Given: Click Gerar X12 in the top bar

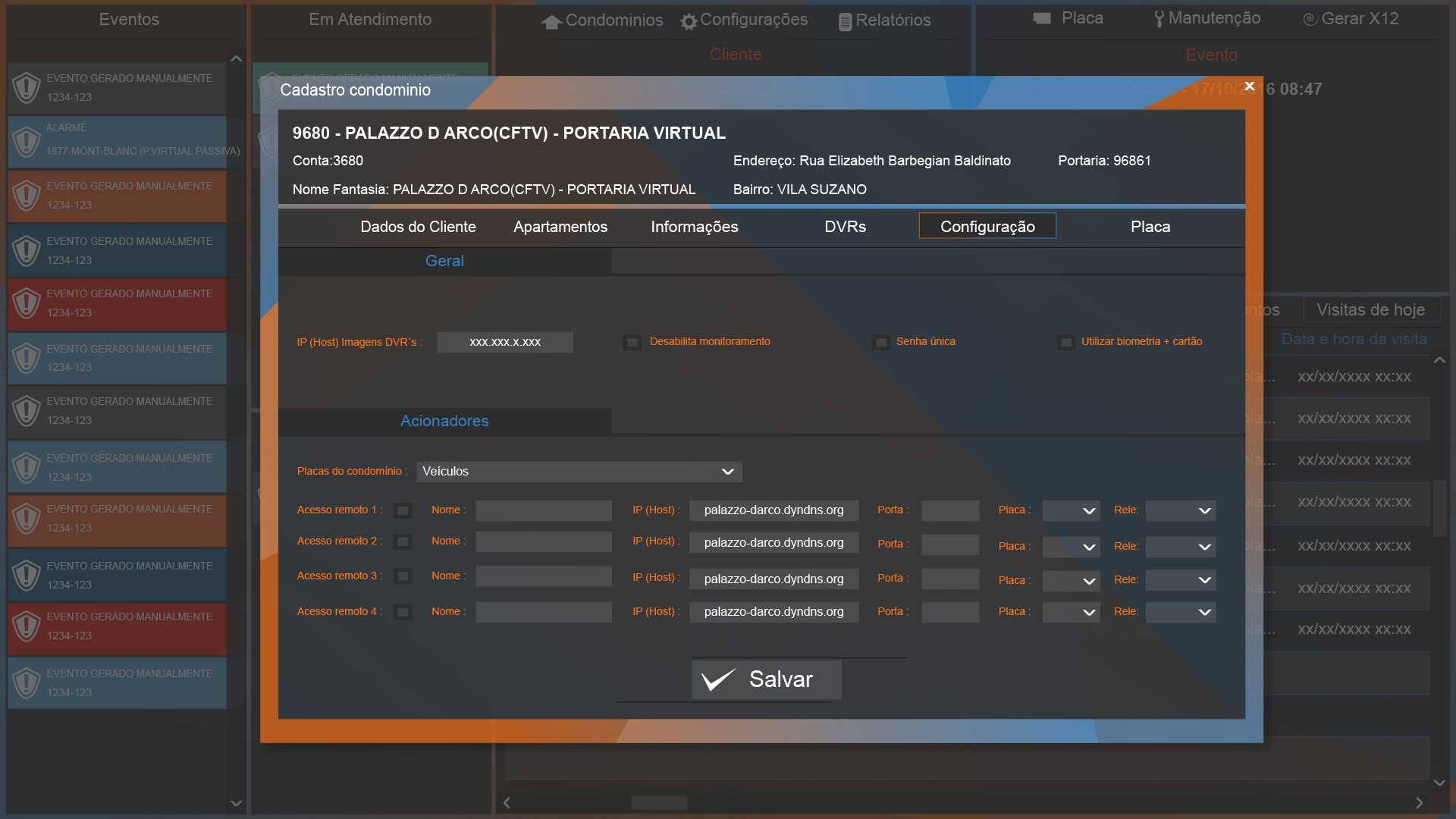Looking at the screenshot, I should pyautogui.click(x=1351, y=18).
